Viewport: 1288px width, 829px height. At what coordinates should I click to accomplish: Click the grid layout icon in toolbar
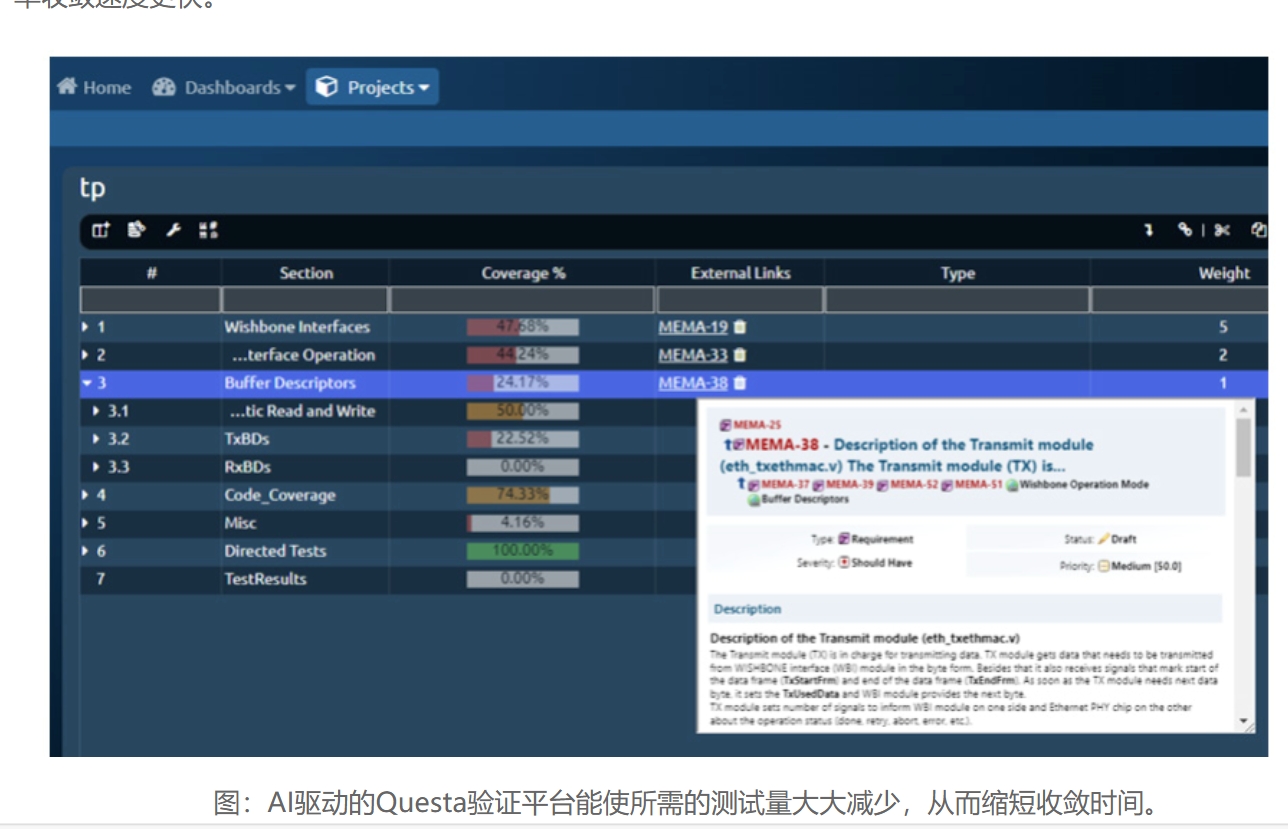pos(208,231)
